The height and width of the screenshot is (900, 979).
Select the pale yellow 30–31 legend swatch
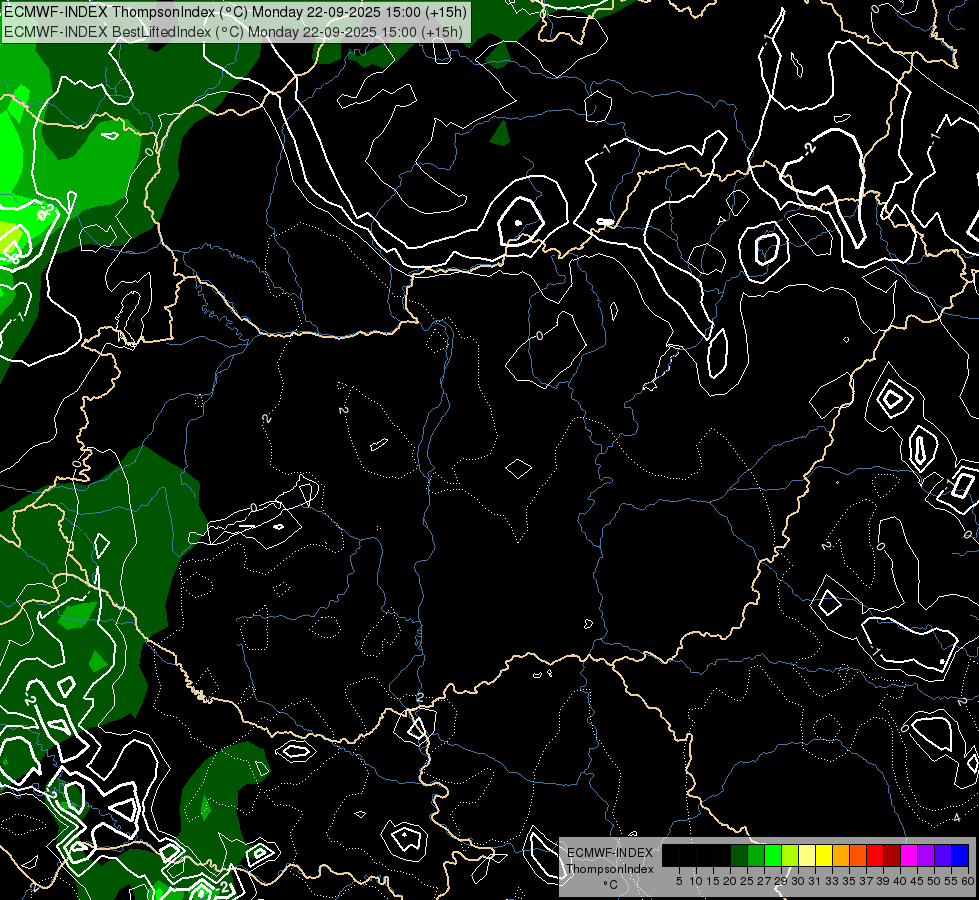[x=807, y=856]
